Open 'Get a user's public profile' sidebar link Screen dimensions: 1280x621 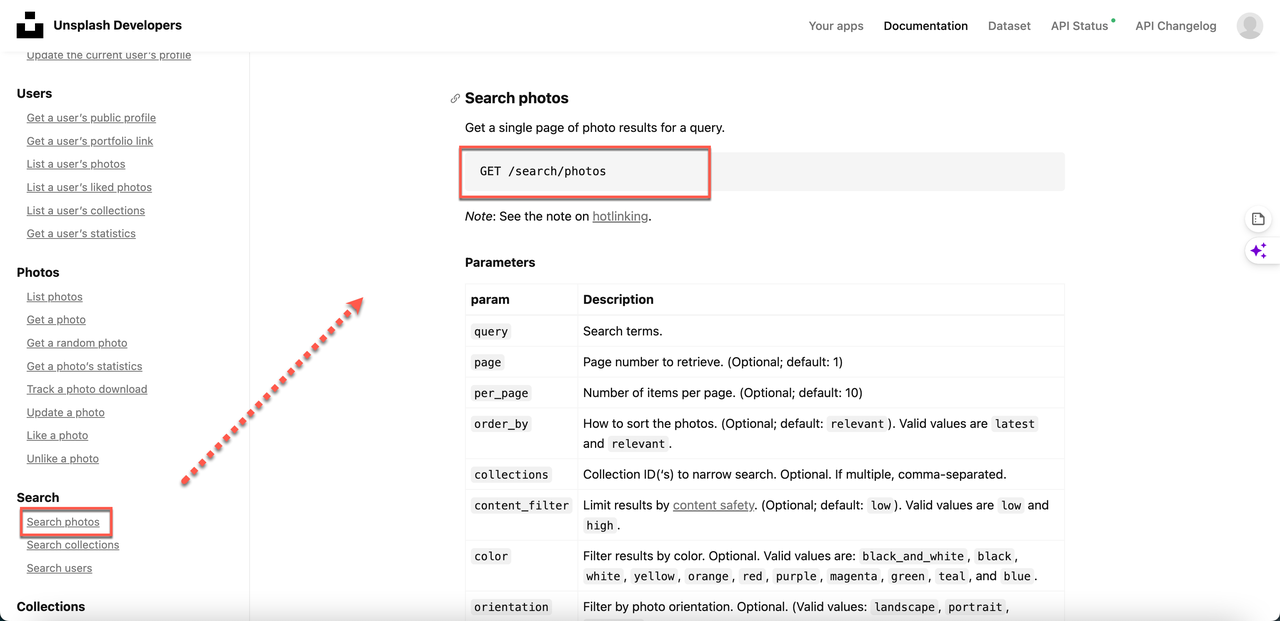point(91,118)
